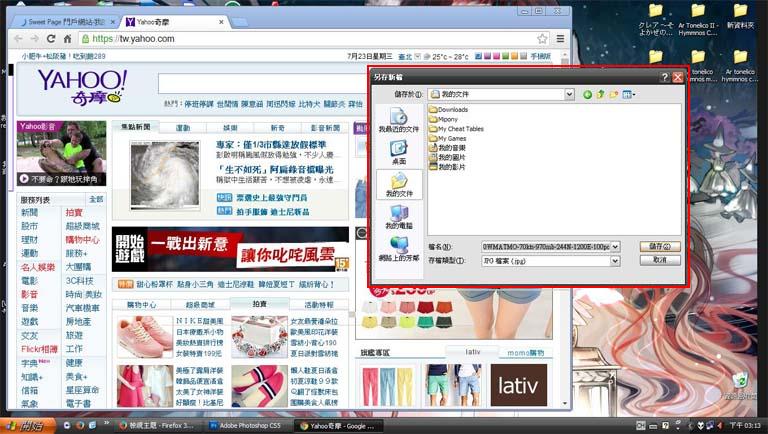The height and width of the screenshot is (434, 768).
Task: Select the Mipony folder
Action: point(443,119)
